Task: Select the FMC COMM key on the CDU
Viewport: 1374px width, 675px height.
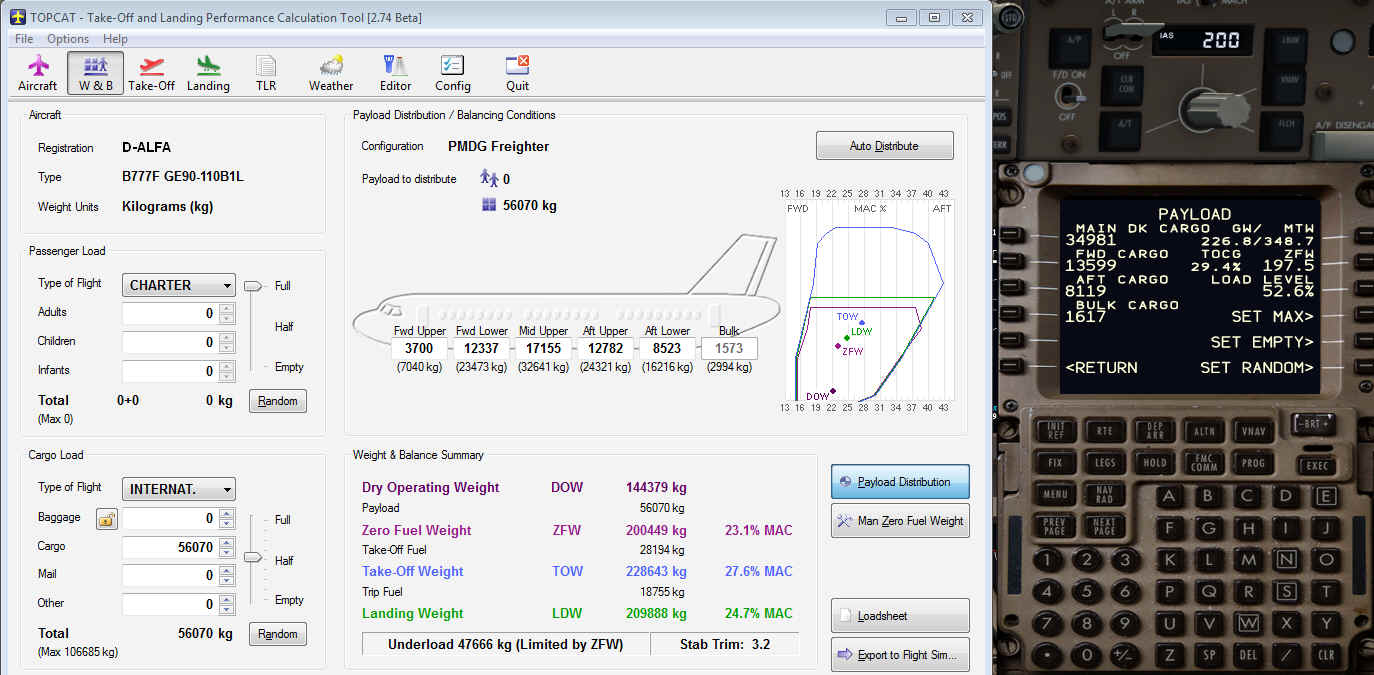Action: (1203, 463)
